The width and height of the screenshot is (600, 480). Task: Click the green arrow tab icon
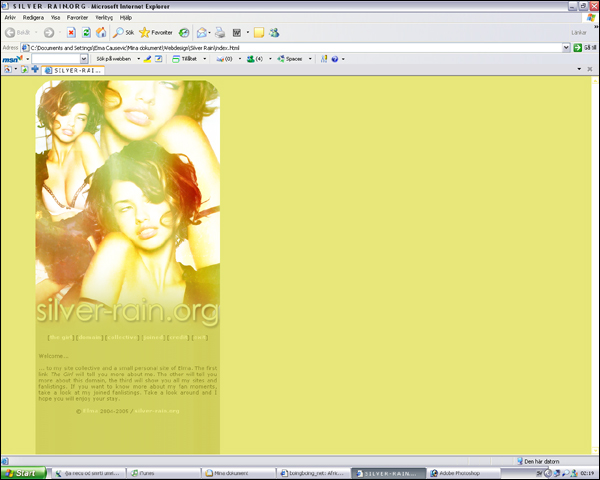click(24, 69)
